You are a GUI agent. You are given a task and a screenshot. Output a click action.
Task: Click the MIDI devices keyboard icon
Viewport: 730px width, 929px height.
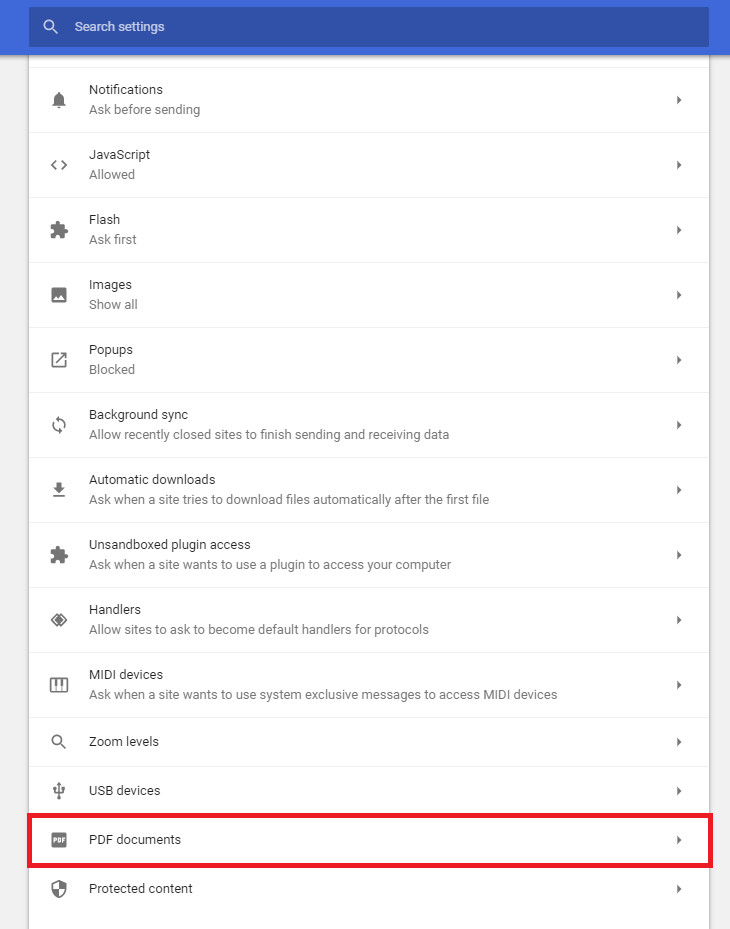pos(59,685)
